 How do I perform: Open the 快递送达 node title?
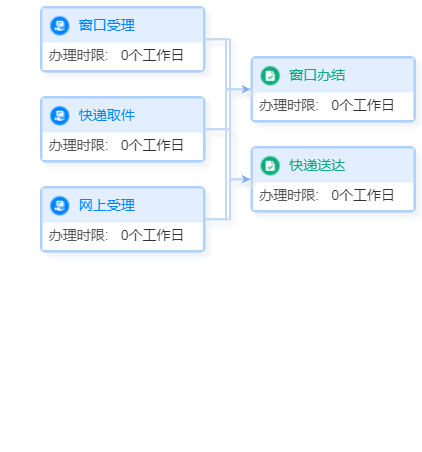pyautogui.click(x=317, y=166)
